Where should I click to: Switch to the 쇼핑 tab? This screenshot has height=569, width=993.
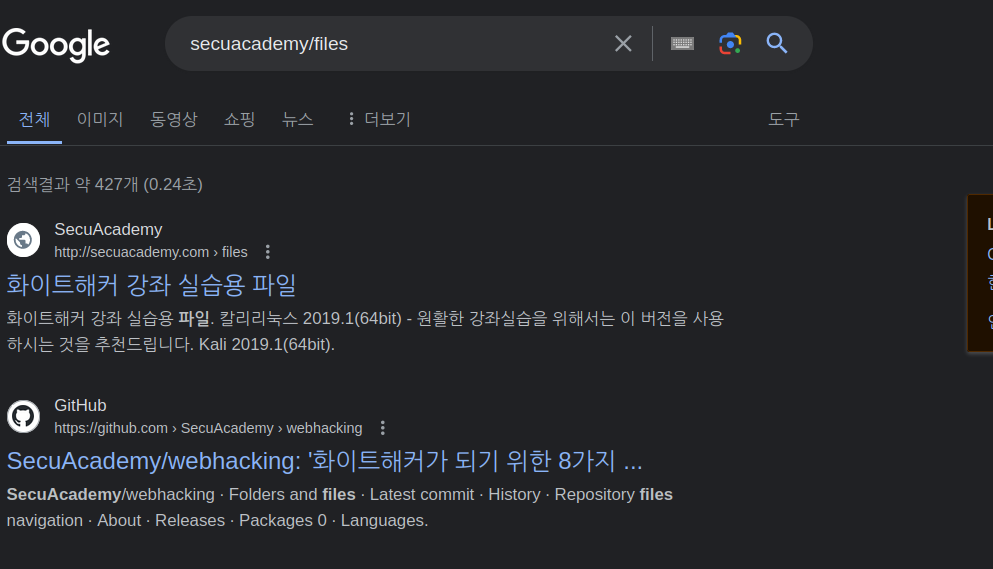tap(239, 119)
